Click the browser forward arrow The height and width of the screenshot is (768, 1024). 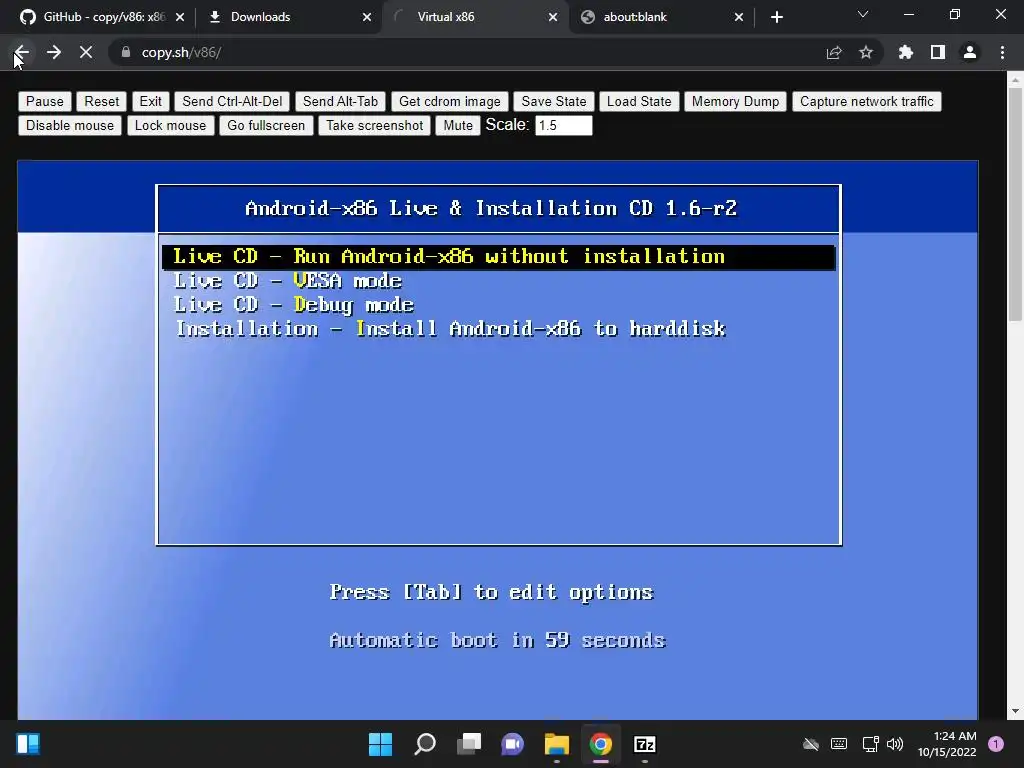coord(54,52)
